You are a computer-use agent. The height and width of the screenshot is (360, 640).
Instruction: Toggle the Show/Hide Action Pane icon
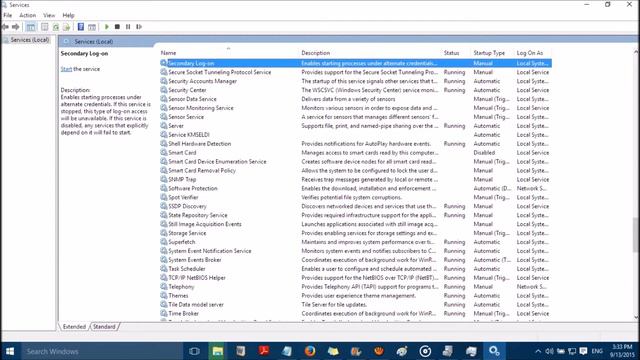(92, 27)
